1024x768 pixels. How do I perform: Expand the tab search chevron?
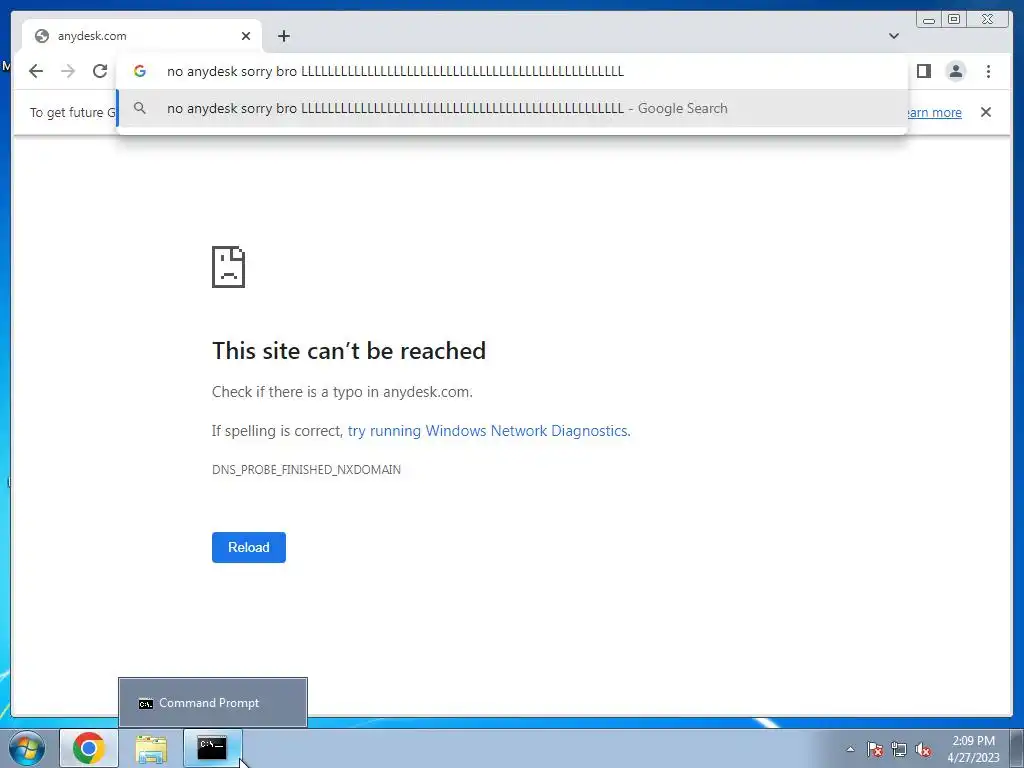coord(894,36)
